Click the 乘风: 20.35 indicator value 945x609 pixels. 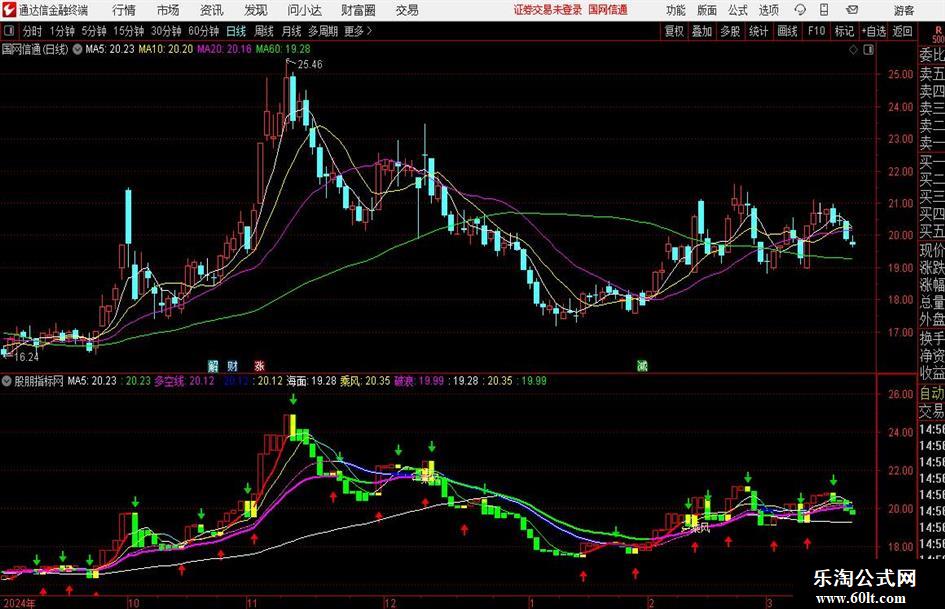pyautogui.click(x=365, y=381)
